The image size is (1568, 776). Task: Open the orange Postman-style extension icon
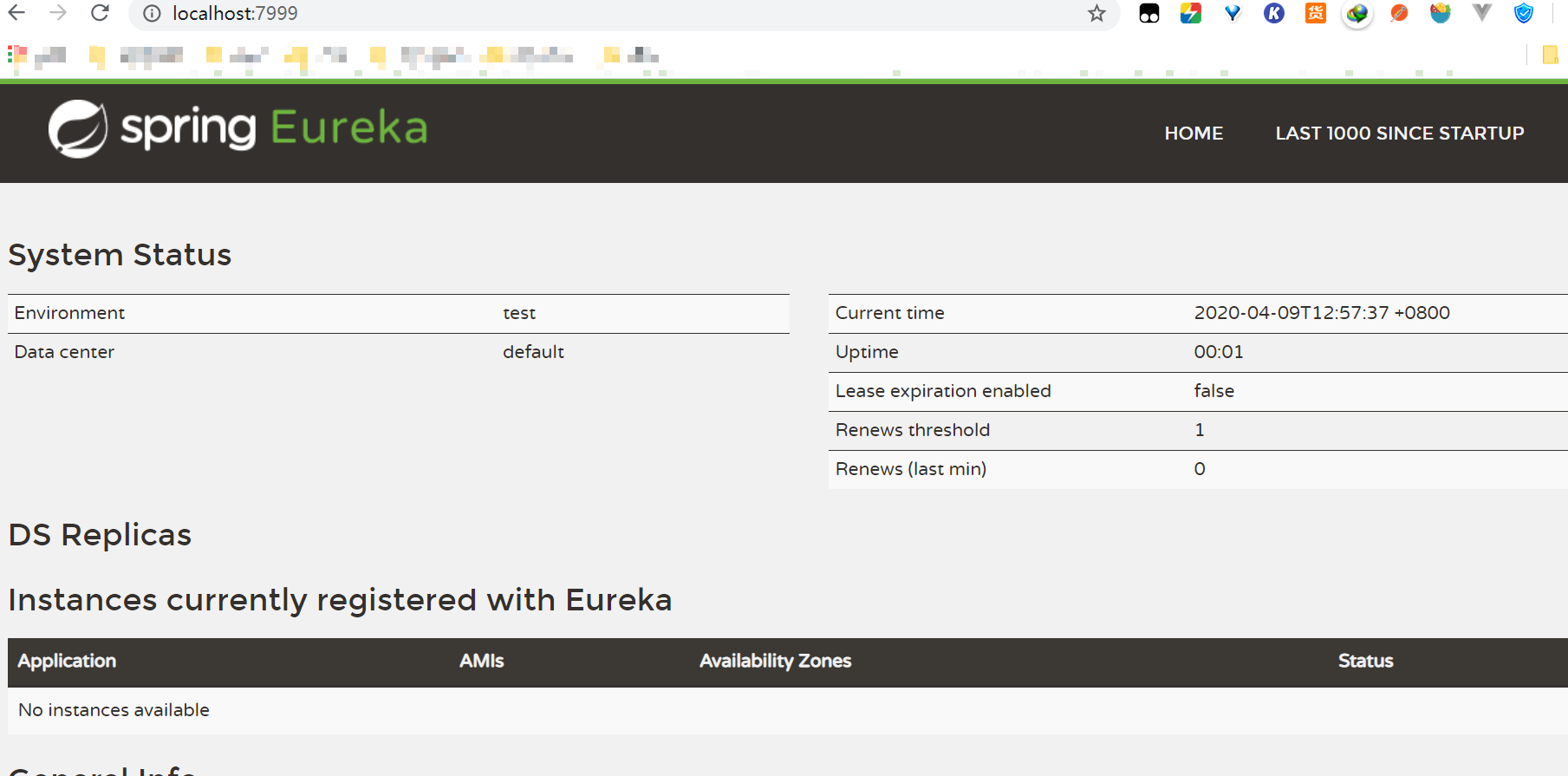pos(1399,13)
